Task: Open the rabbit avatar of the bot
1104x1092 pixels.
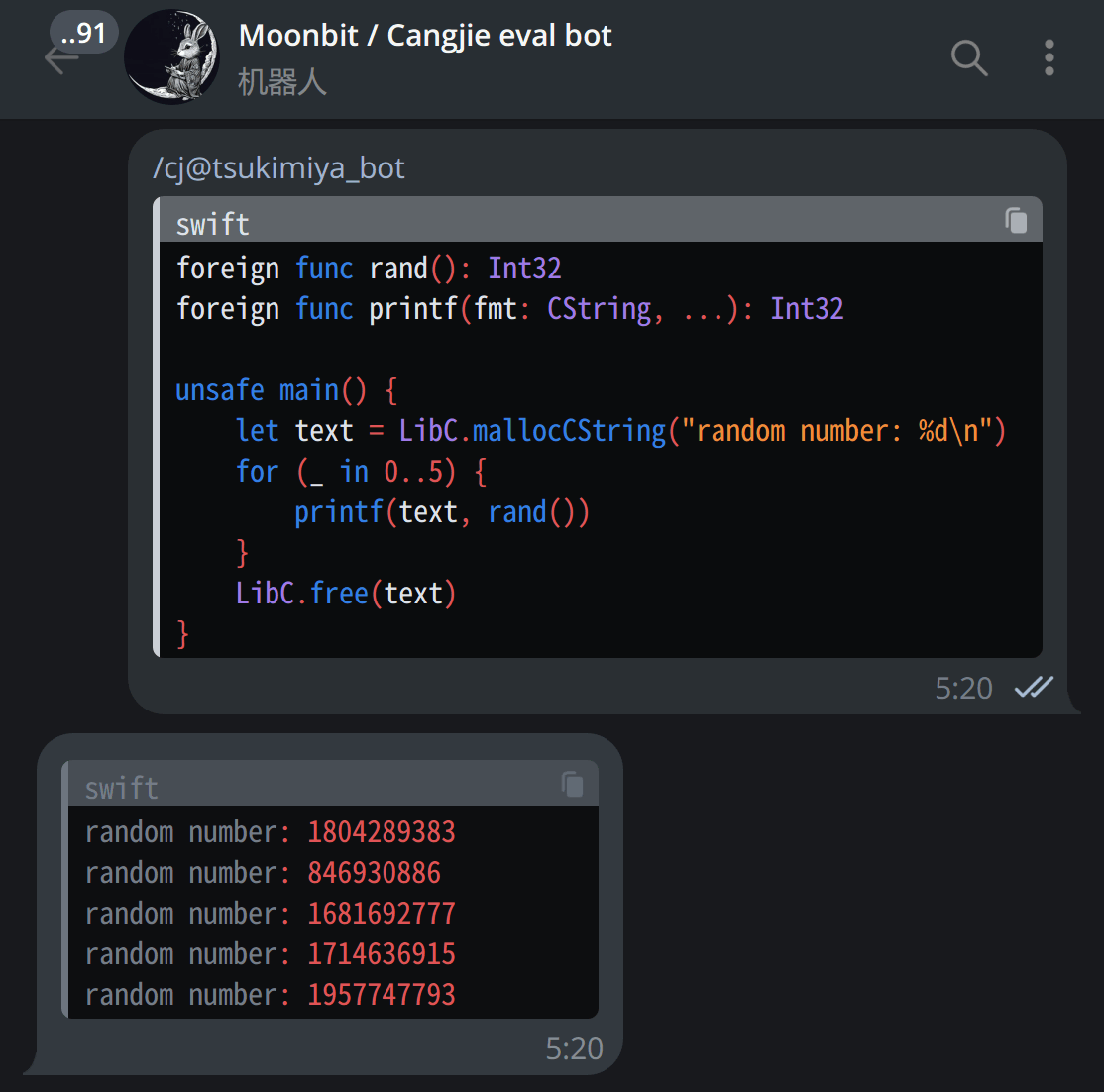Action: coord(172,57)
